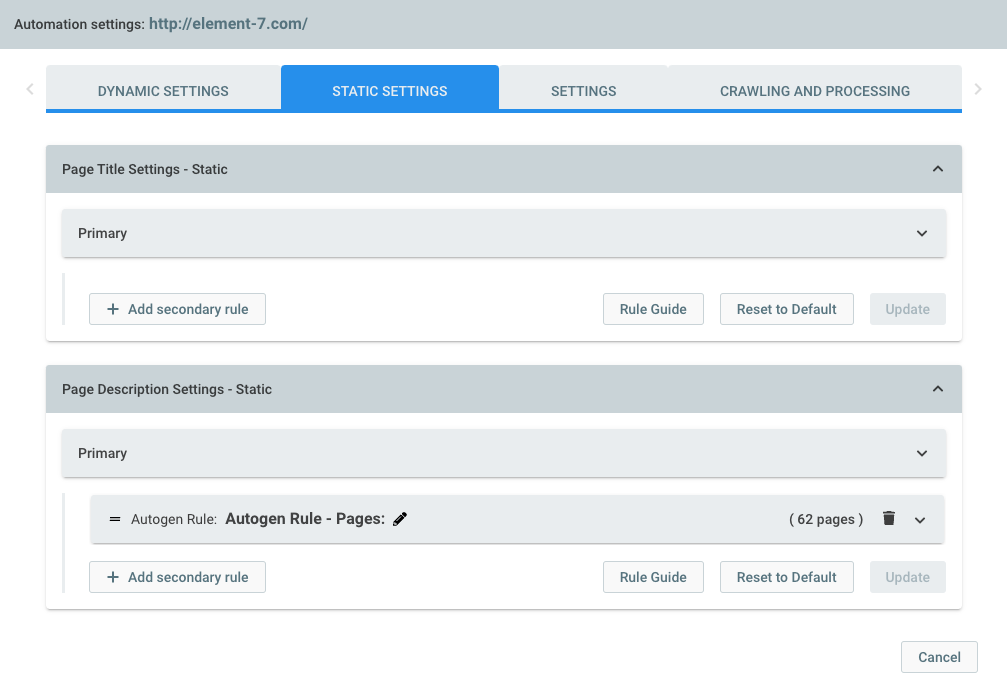Edit the Autogen Rule name with pencil icon

coord(399,519)
